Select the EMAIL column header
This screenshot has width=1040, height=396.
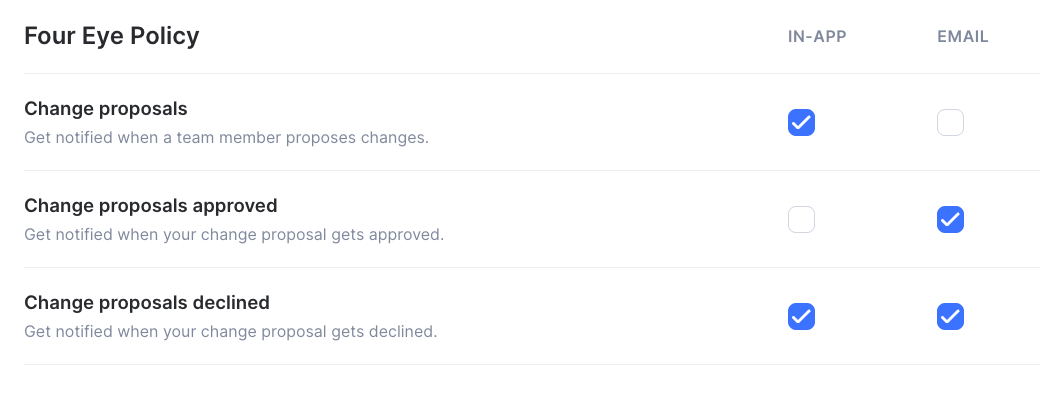click(962, 36)
